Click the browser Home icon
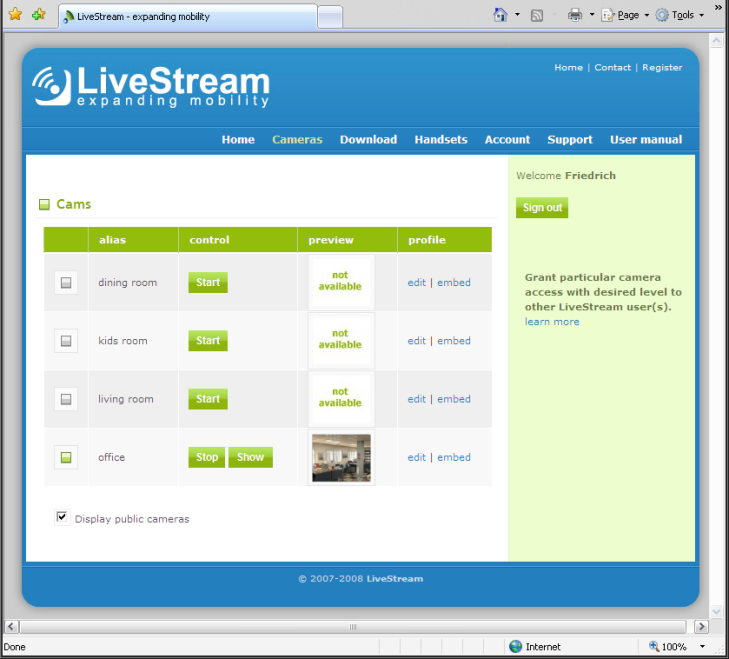729x659 pixels. click(x=500, y=15)
